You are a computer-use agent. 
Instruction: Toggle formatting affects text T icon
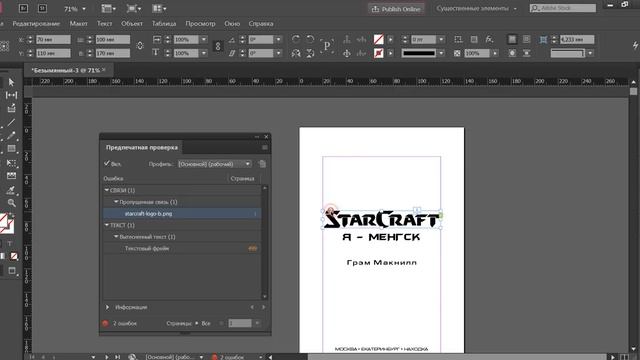tap(10, 244)
